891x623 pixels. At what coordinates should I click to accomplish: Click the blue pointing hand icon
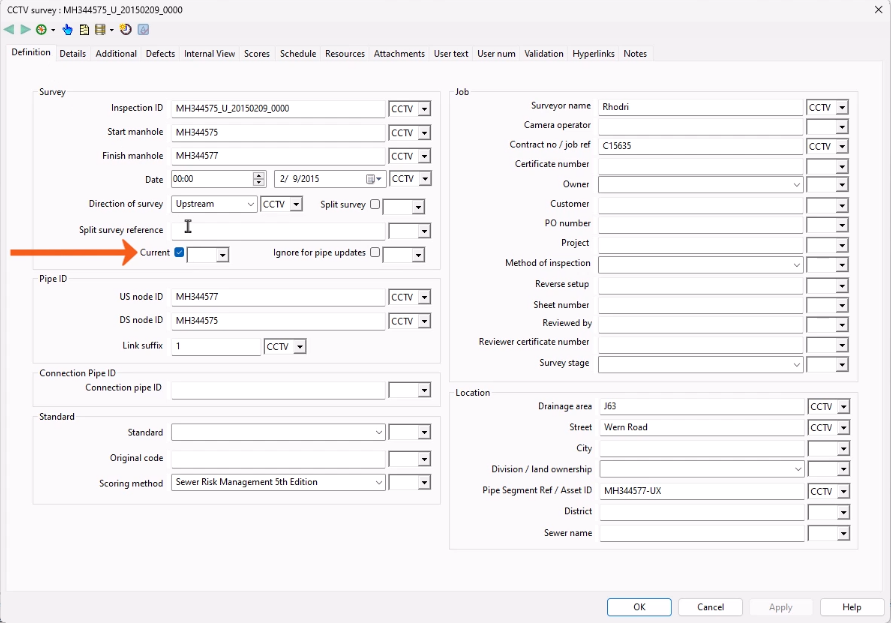68,29
